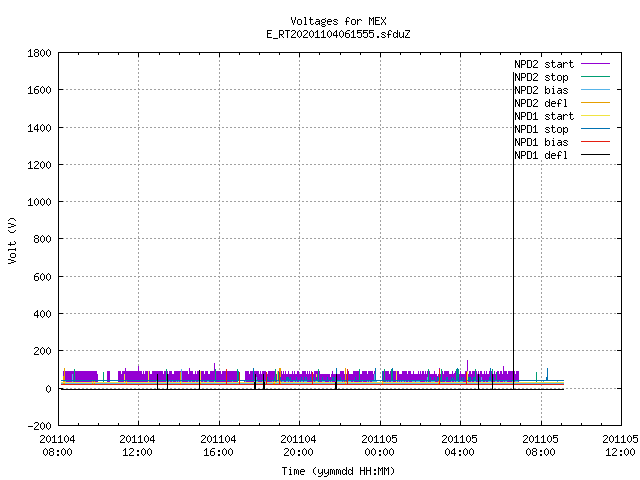The height and width of the screenshot is (480, 640).
Task: Select the NPD1 stop legend label
Action: click(541, 129)
